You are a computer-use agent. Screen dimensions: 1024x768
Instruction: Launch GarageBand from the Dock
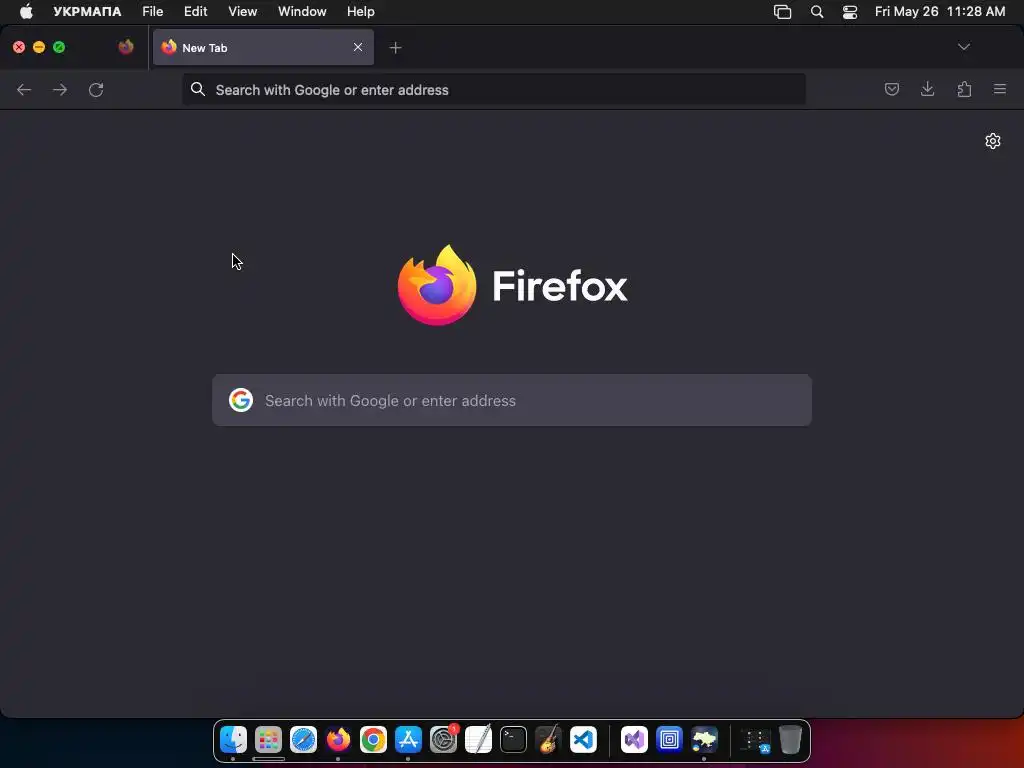point(548,739)
